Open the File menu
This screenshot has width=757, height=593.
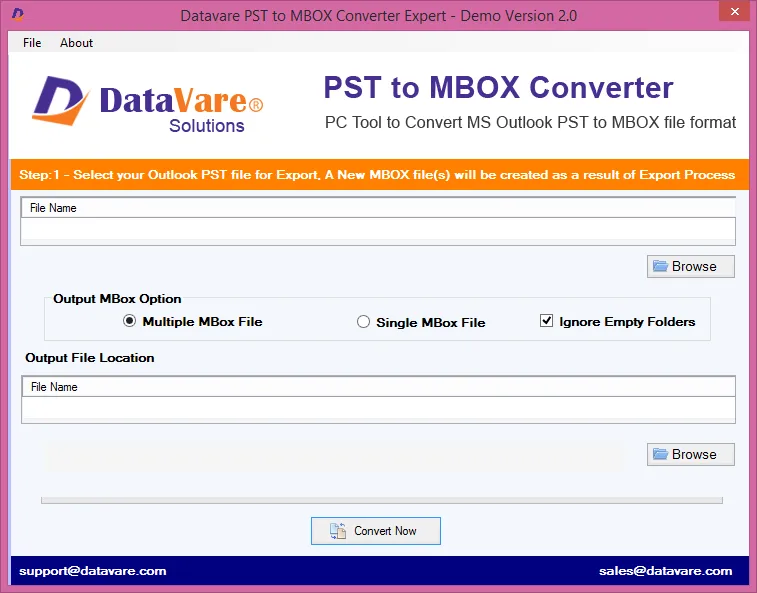click(x=32, y=43)
